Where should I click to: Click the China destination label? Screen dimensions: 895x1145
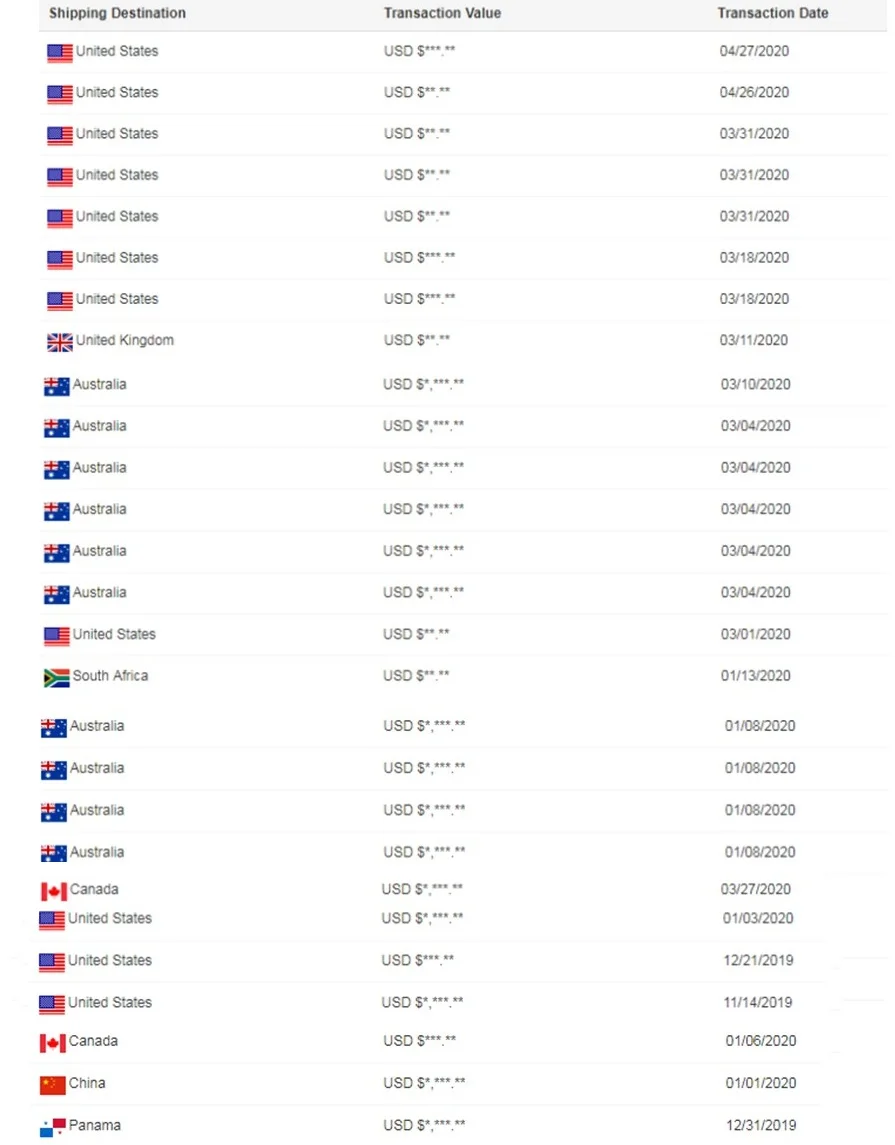point(87,1083)
